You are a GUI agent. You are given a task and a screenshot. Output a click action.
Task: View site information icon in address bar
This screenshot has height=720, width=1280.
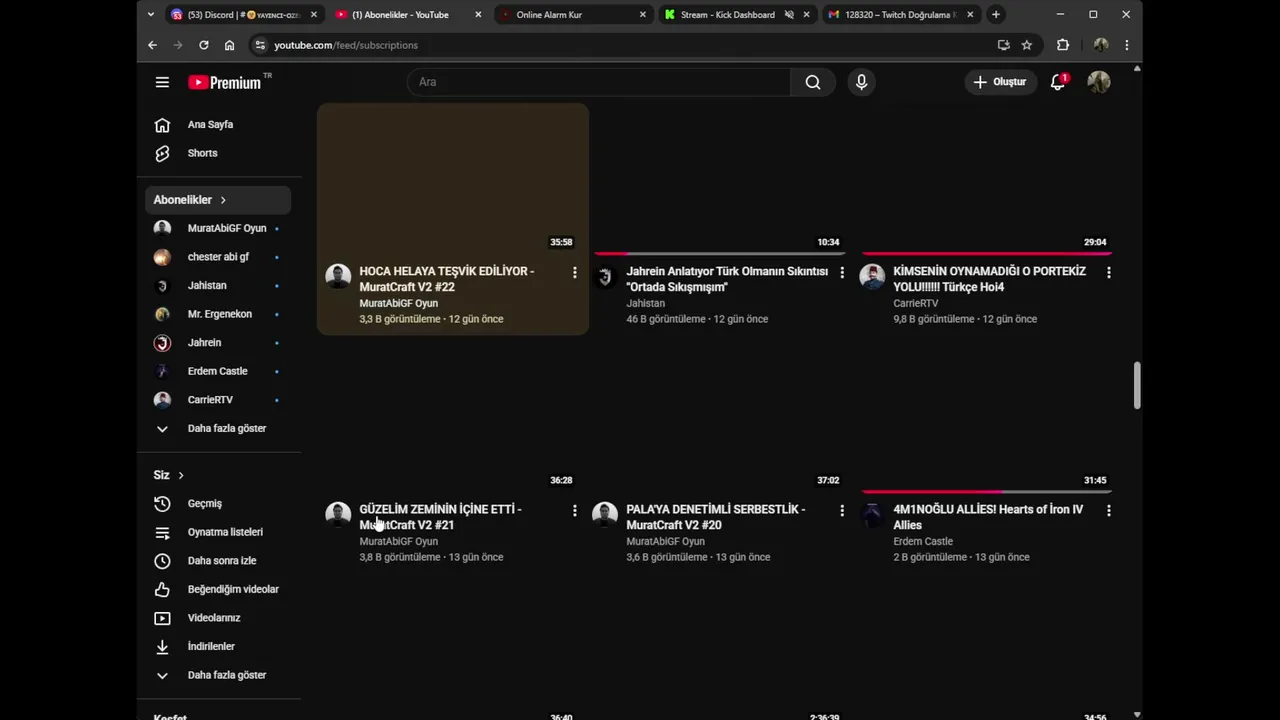(x=260, y=45)
